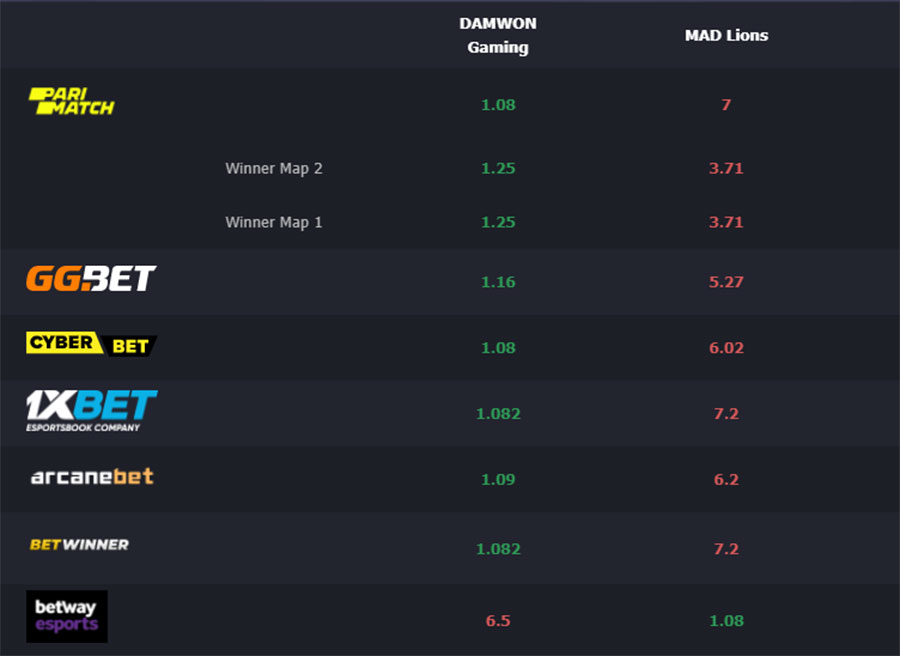Select the Winner Map 2 label
900x656 pixels.
(274, 169)
